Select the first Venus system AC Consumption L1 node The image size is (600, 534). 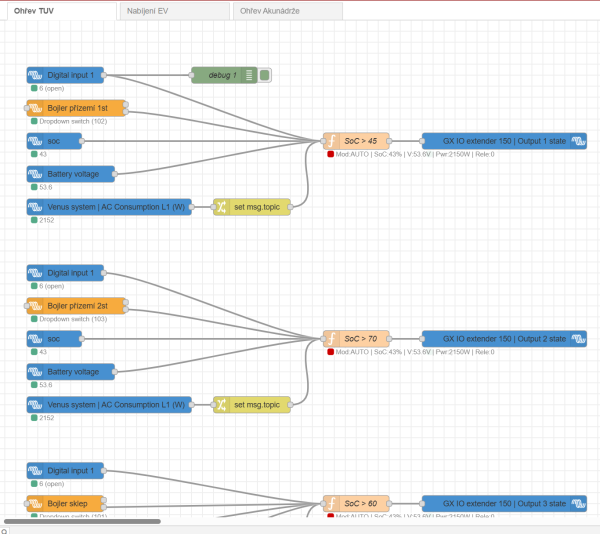(109, 207)
